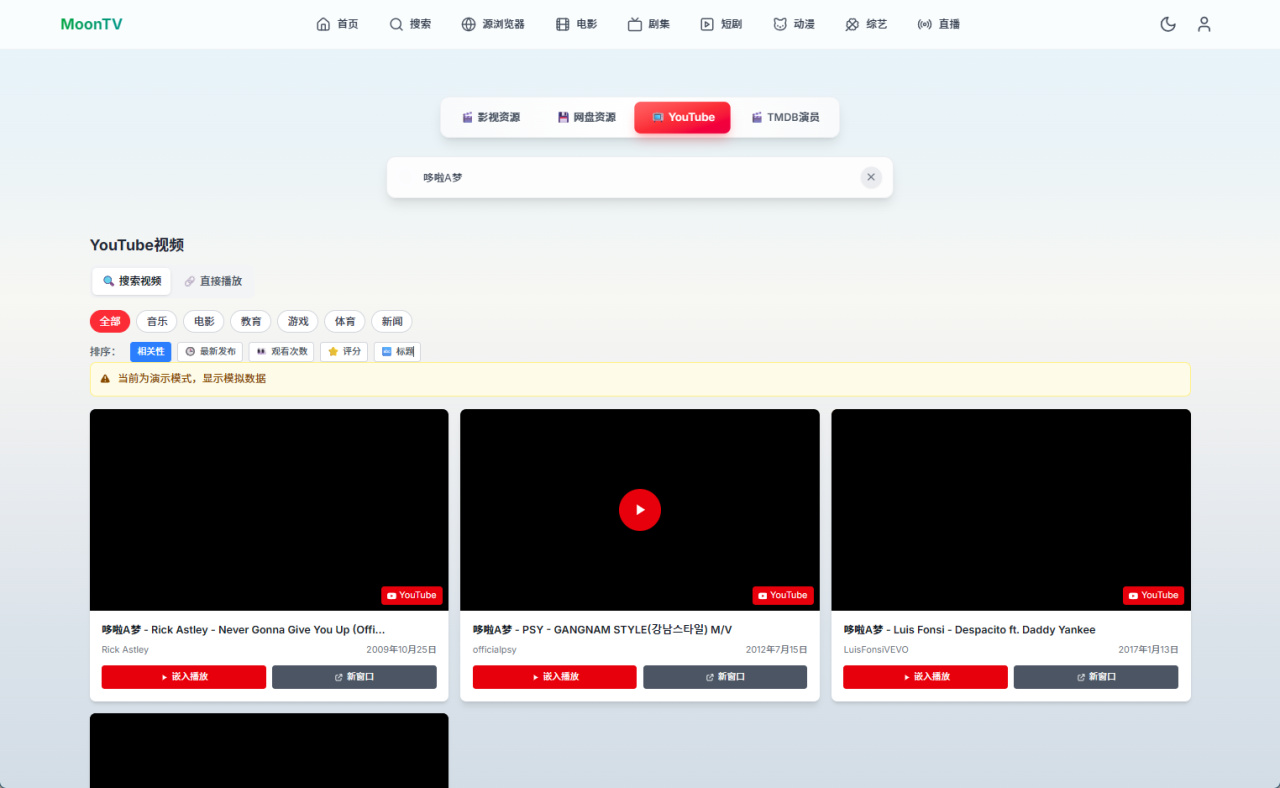
Task: Switch to 直接播放 mode
Action: click(213, 281)
